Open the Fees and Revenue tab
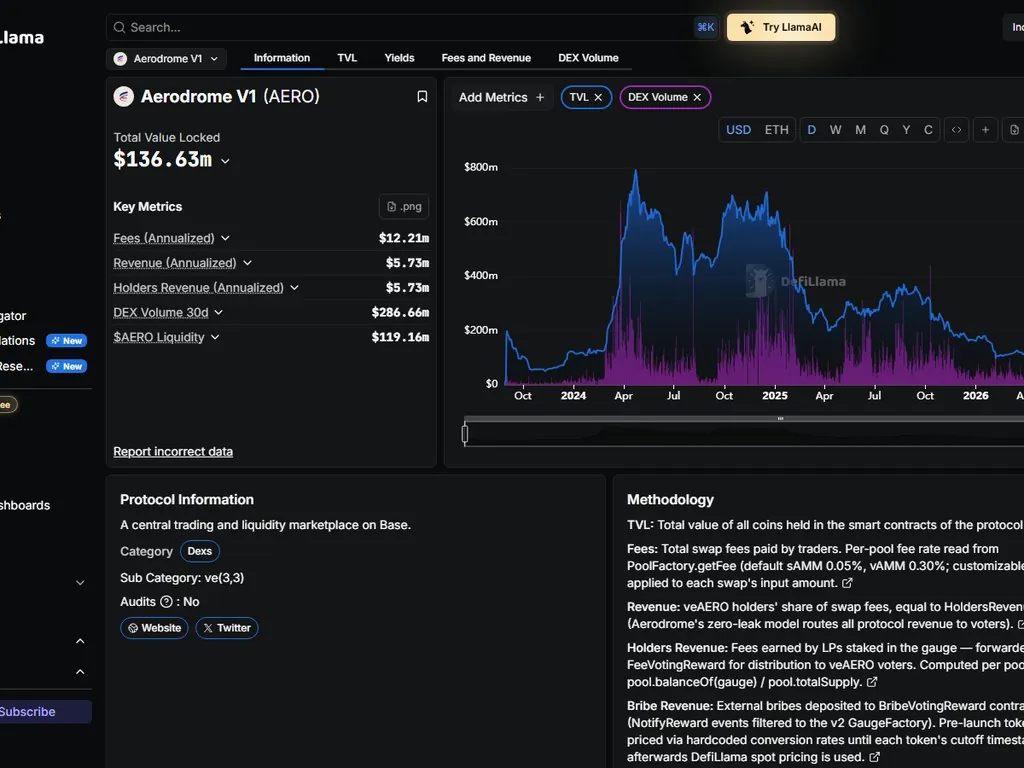 [x=486, y=58]
